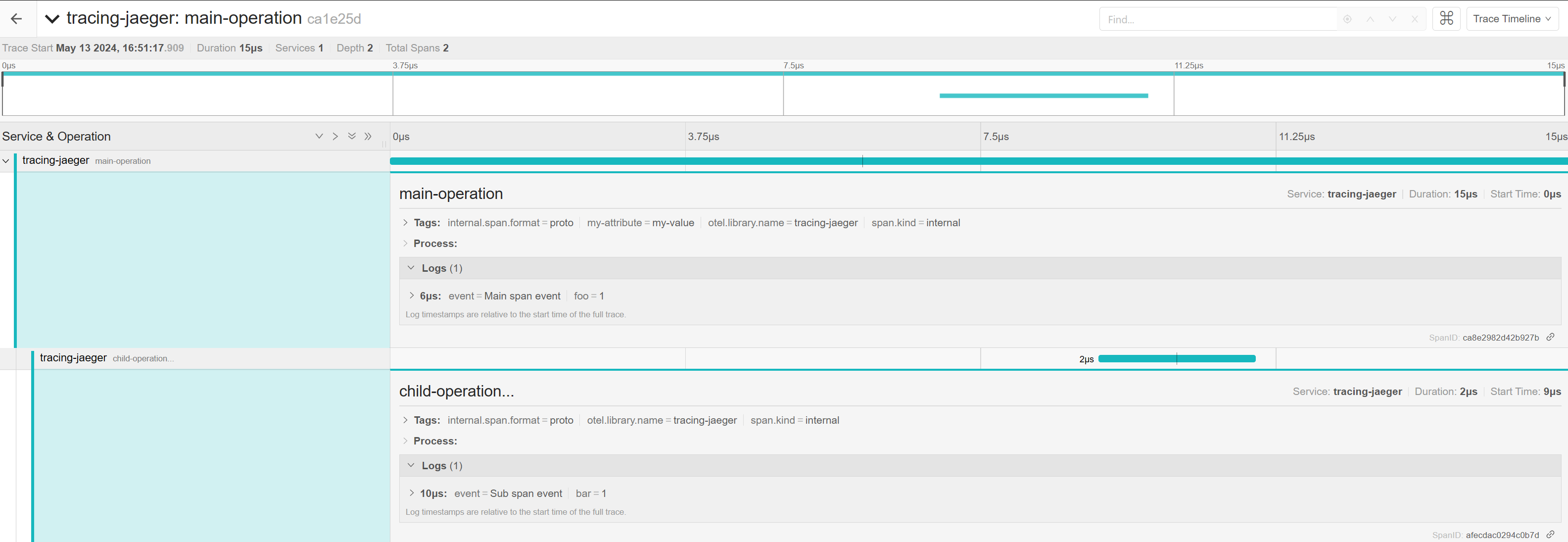Click the child-operation 2µs span bar
The image size is (1568, 542).
tap(1177, 359)
